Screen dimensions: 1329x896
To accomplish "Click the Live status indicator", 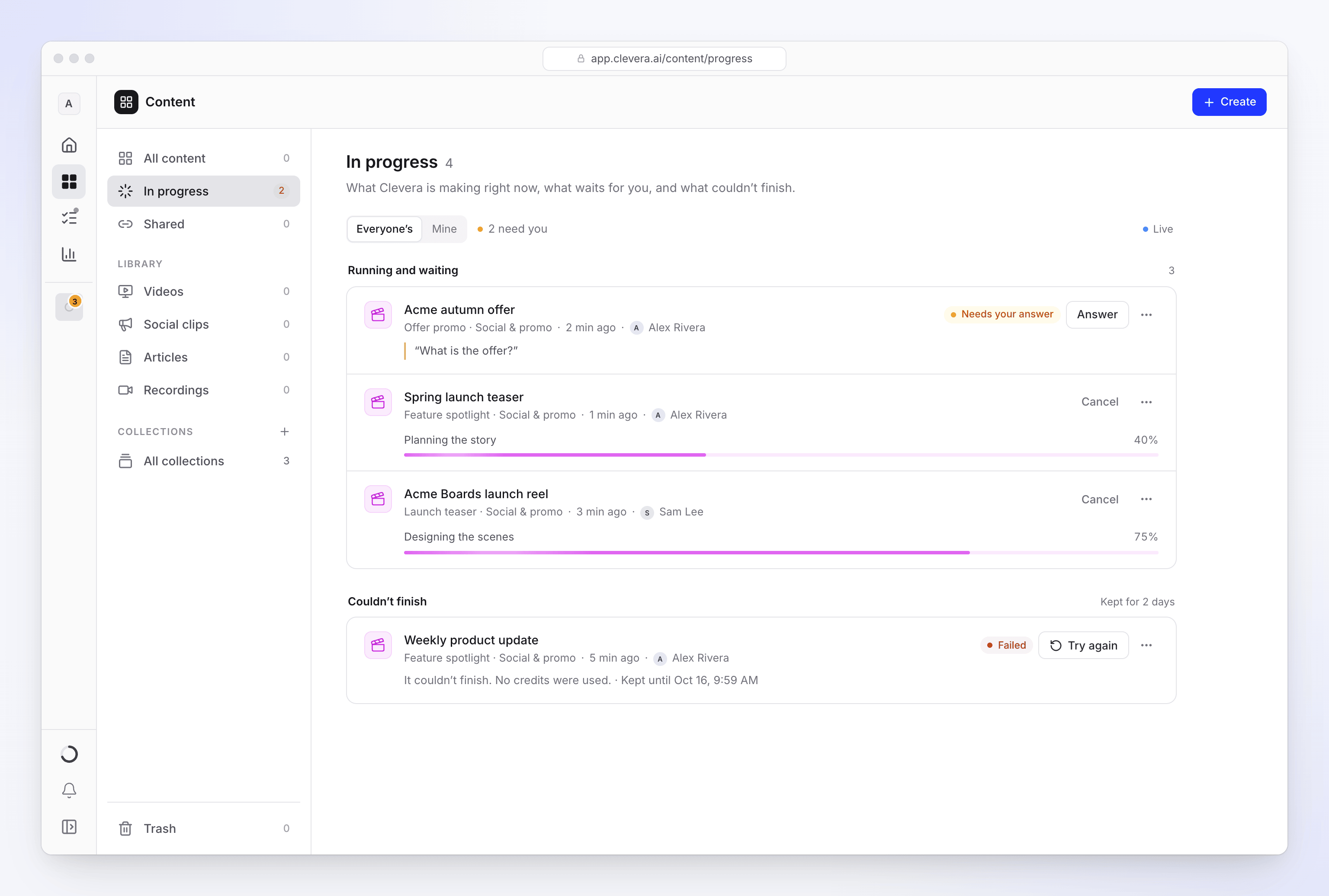I will pyautogui.click(x=1158, y=229).
